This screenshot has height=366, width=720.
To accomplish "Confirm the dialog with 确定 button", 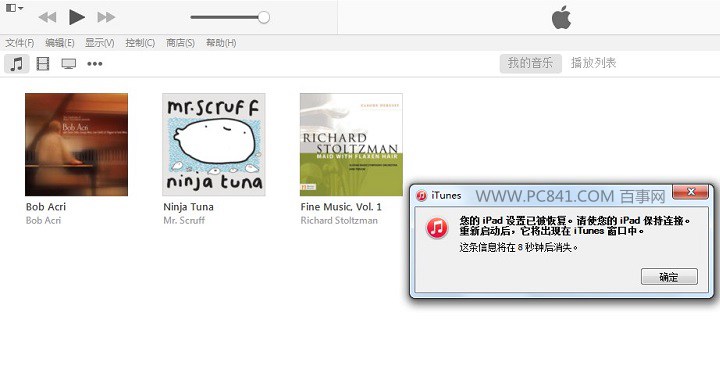I will (x=669, y=277).
